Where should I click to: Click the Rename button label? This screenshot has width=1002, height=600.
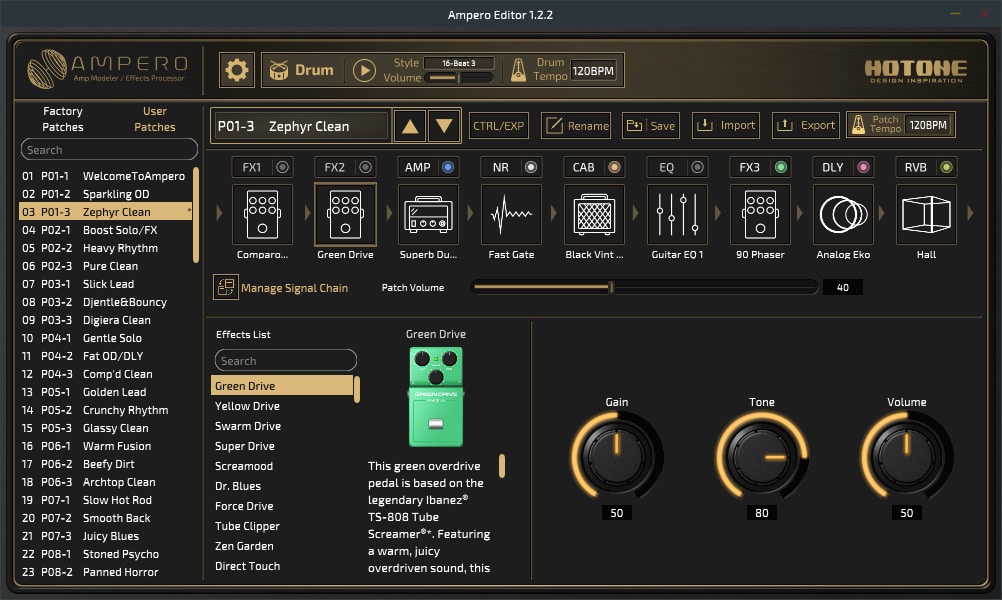click(588, 126)
